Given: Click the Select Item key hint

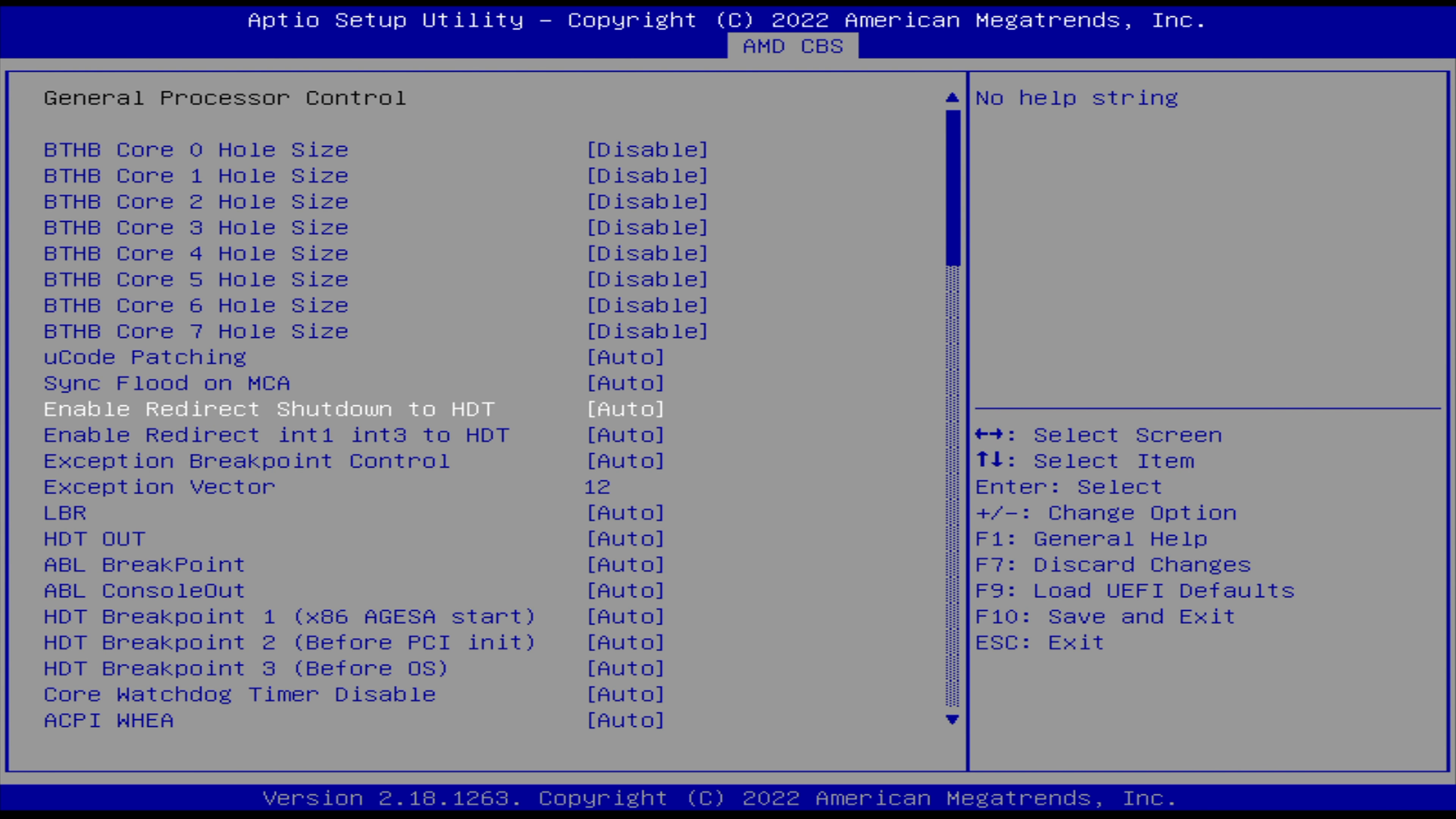Looking at the screenshot, I should (1085, 462).
